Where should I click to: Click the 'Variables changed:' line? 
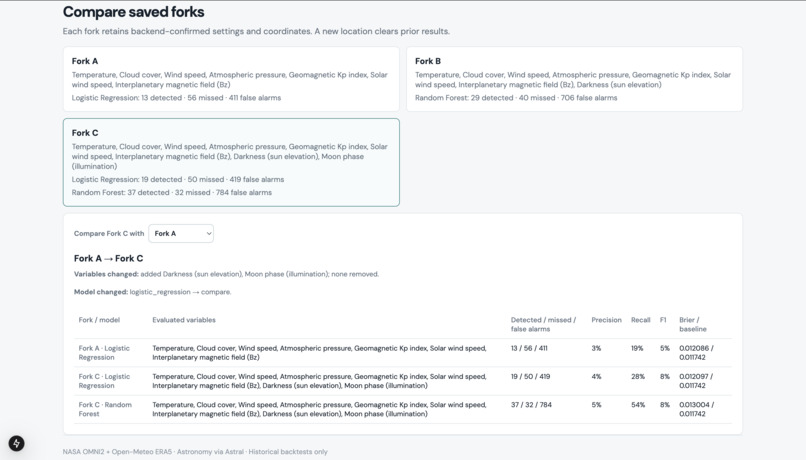(226, 274)
